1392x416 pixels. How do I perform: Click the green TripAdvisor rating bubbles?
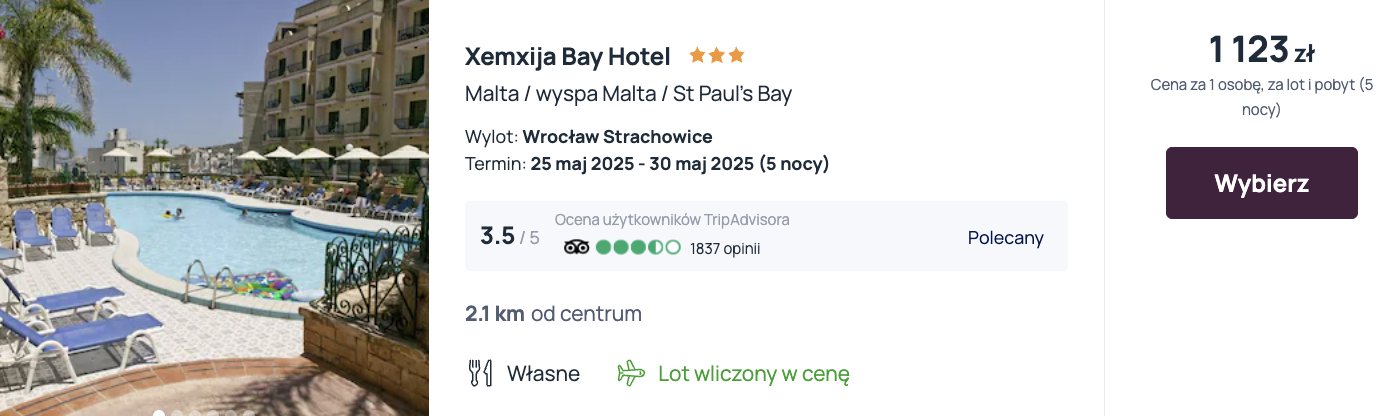638,247
